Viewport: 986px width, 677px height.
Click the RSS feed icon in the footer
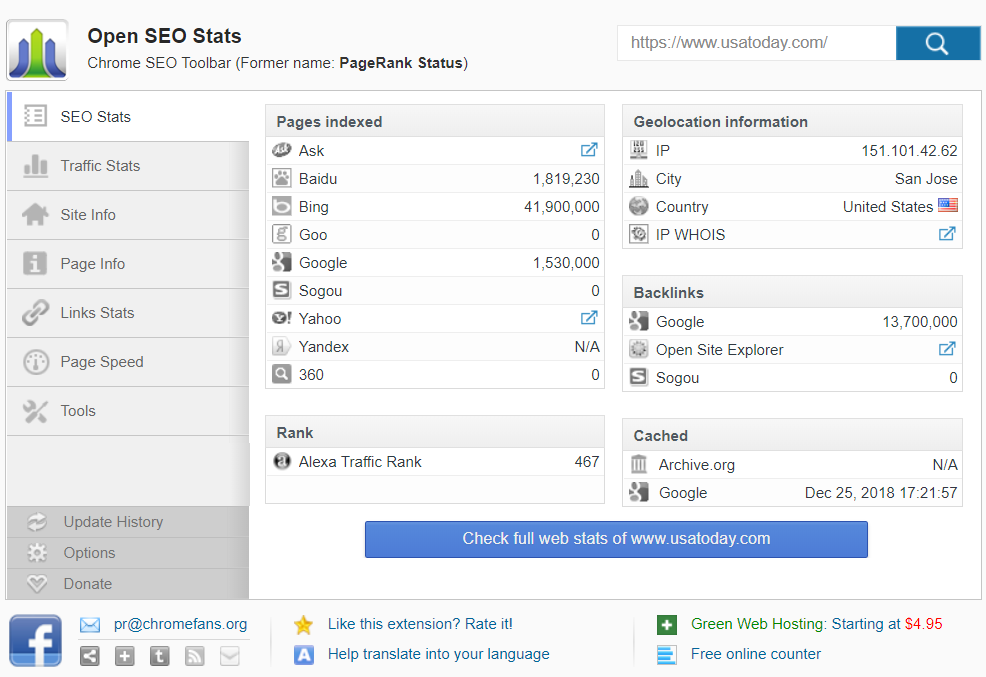click(x=195, y=656)
